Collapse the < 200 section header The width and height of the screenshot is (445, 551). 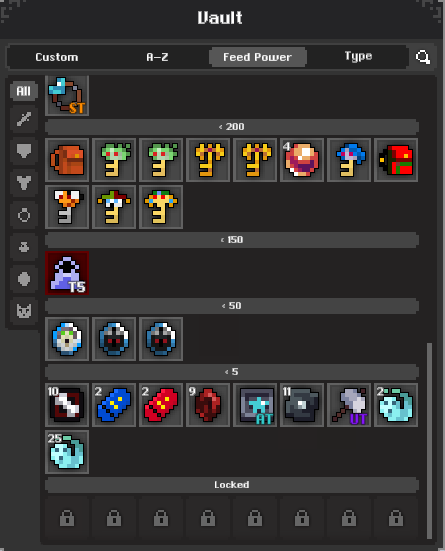click(232, 127)
